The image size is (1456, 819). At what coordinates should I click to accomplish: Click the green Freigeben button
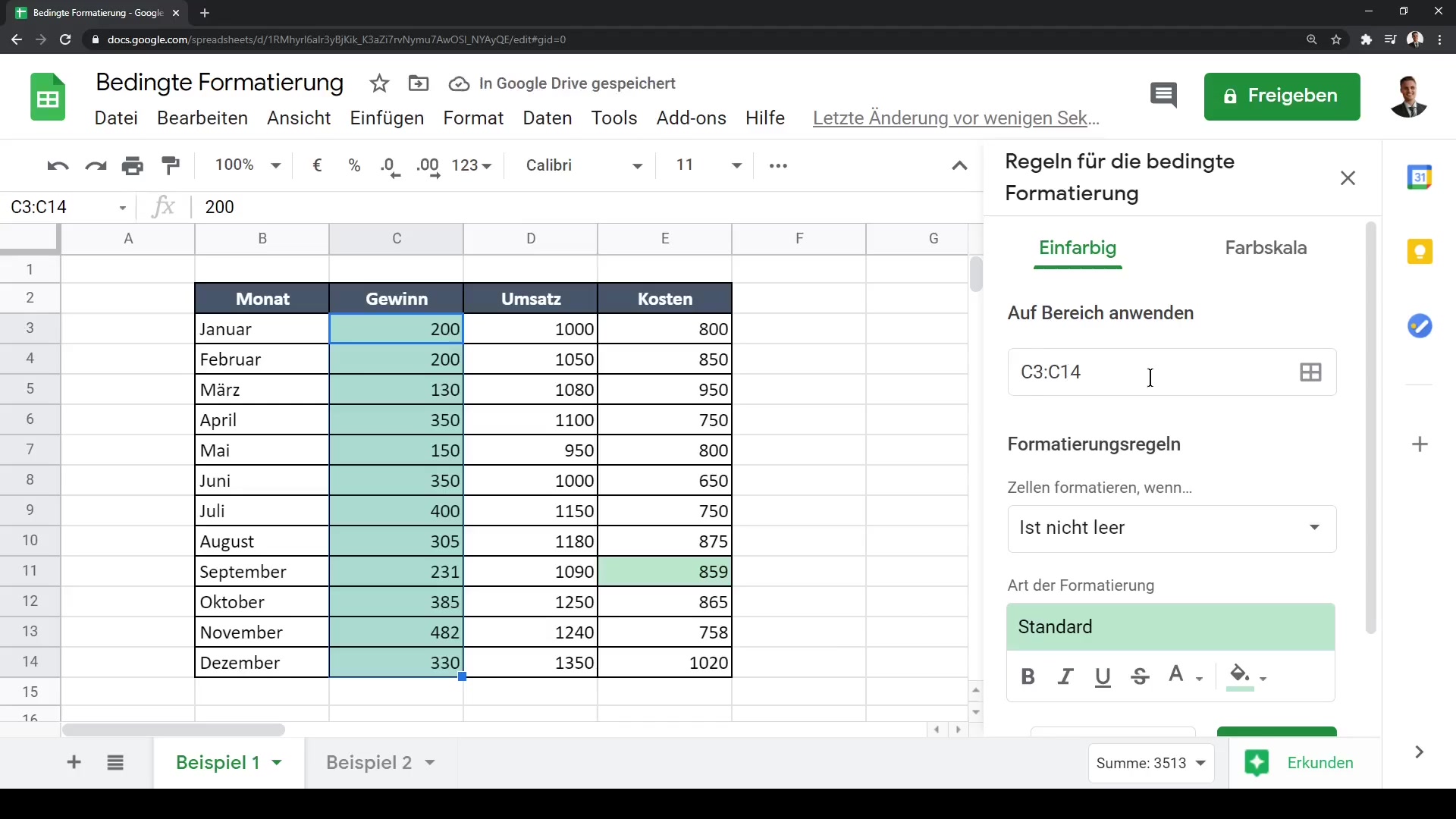[1282, 96]
